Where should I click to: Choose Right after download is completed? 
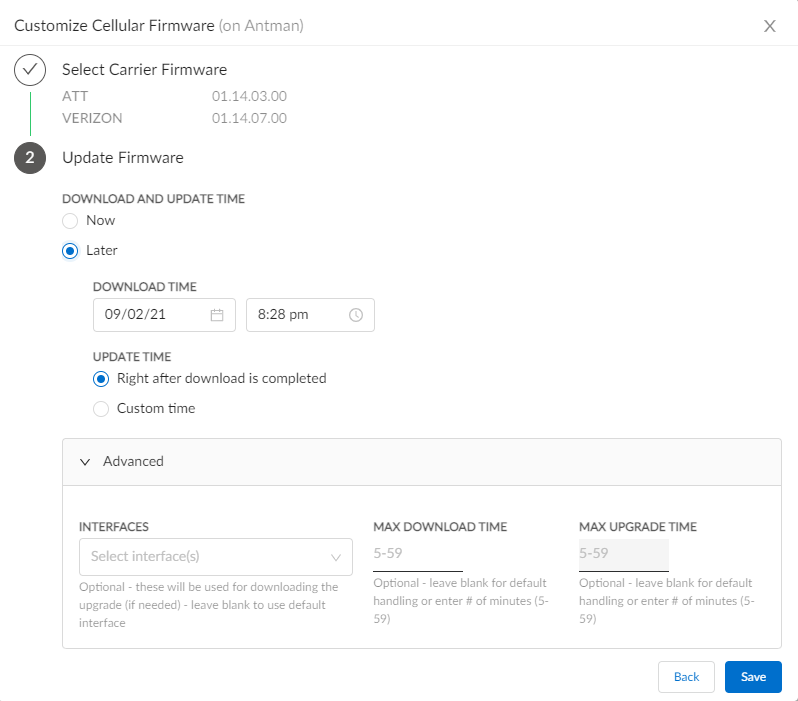click(101, 379)
